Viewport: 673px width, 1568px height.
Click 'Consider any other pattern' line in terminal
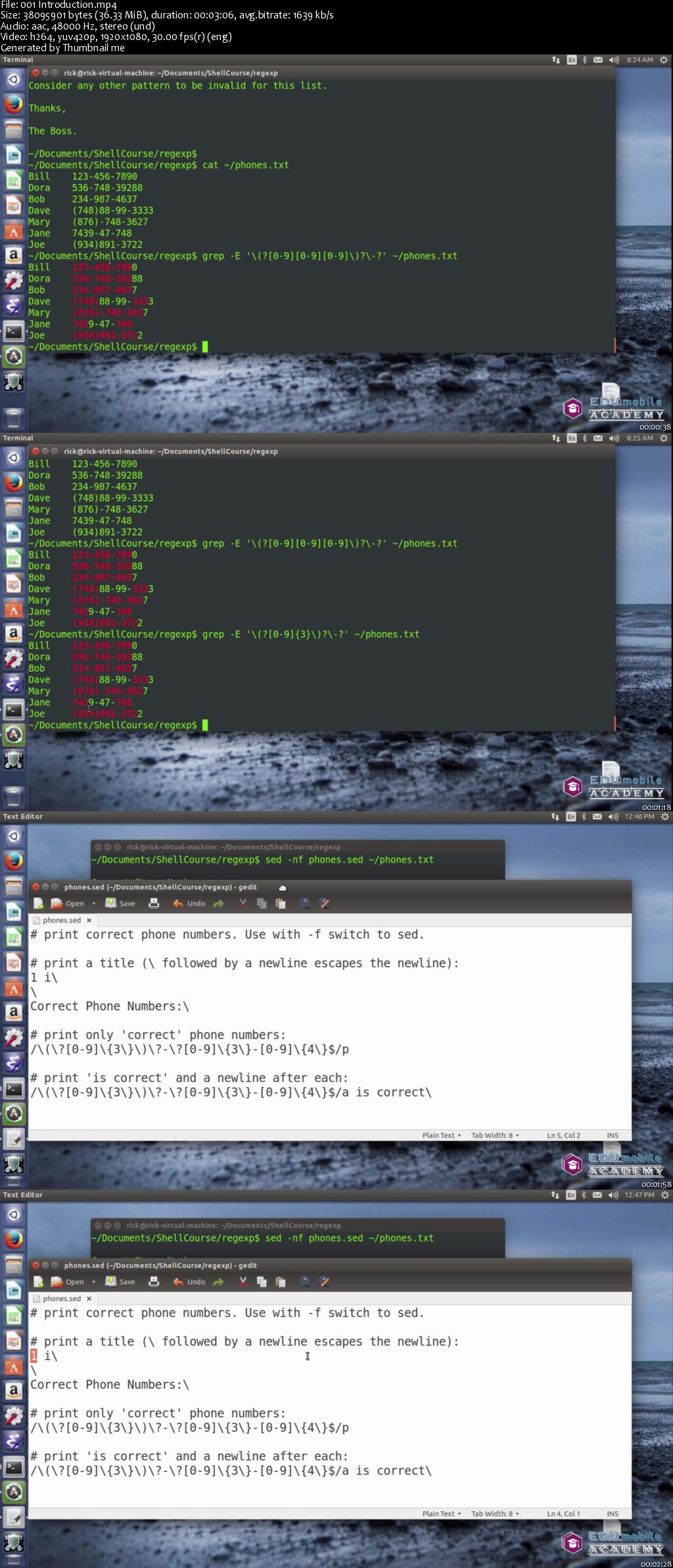pos(177,85)
